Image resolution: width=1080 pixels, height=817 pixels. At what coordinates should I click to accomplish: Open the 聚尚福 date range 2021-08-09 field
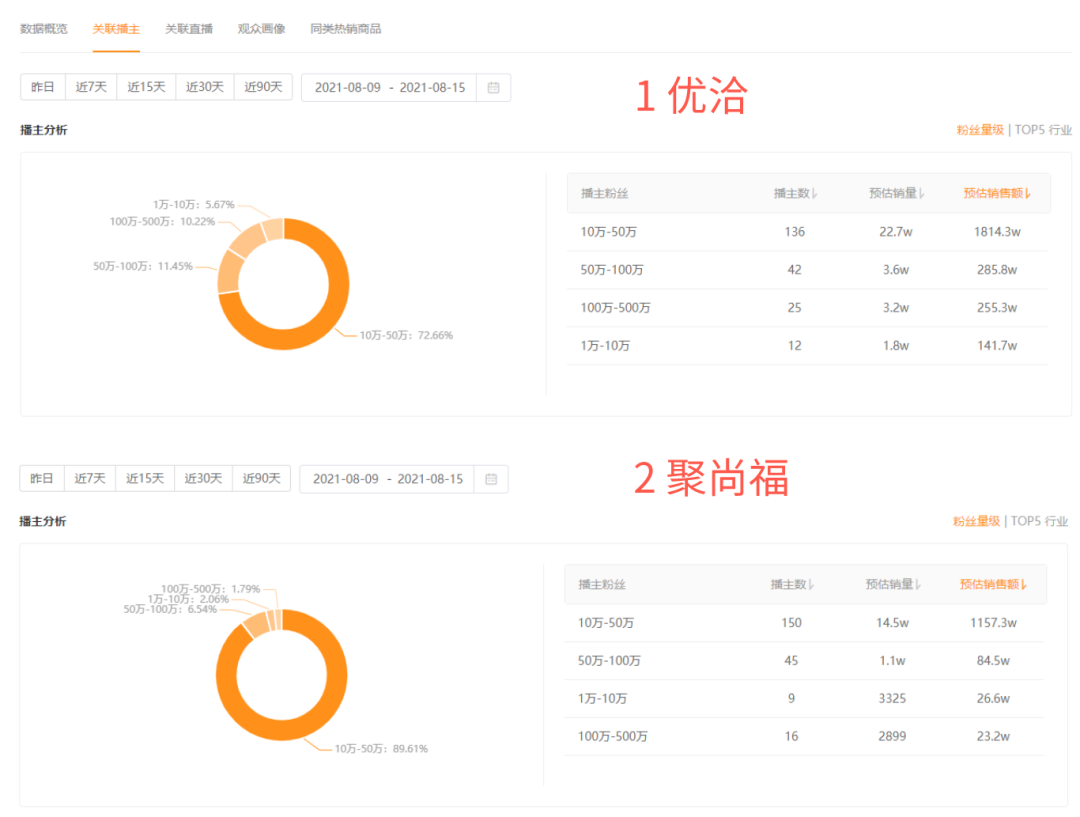coord(345,479)
